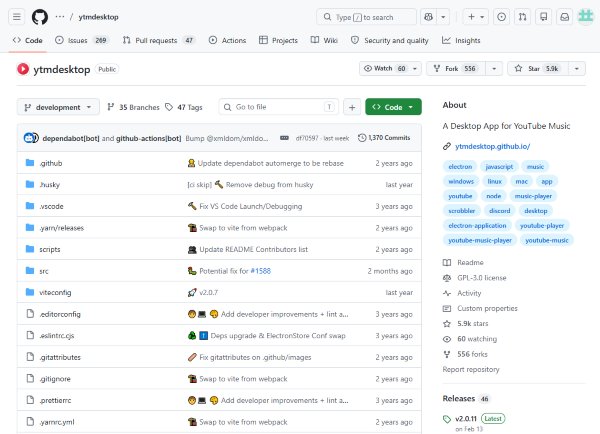
Task: Expand the Fork options dropdown arrow
Action: (x=494, y=69)
